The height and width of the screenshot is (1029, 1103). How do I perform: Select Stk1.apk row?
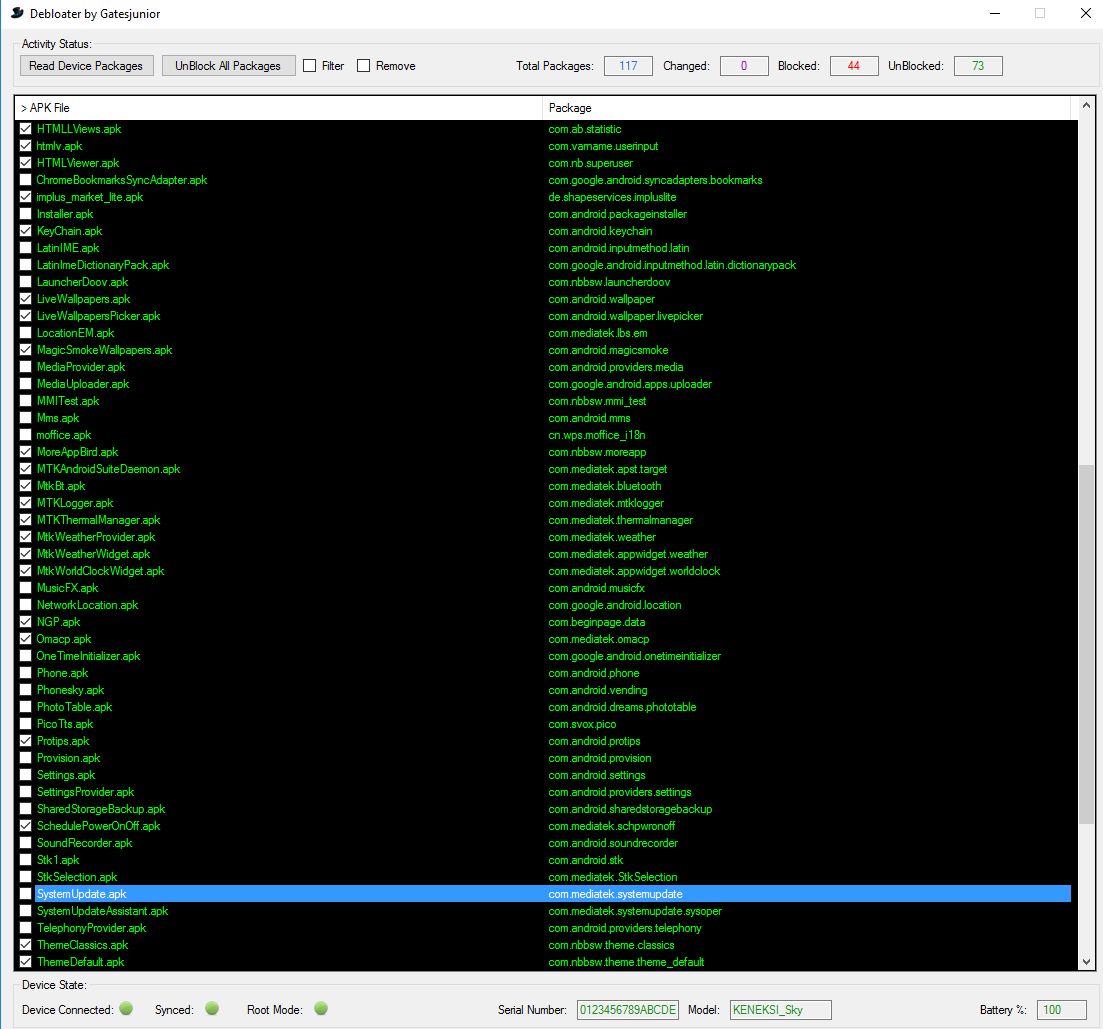[x=543, y=860]
